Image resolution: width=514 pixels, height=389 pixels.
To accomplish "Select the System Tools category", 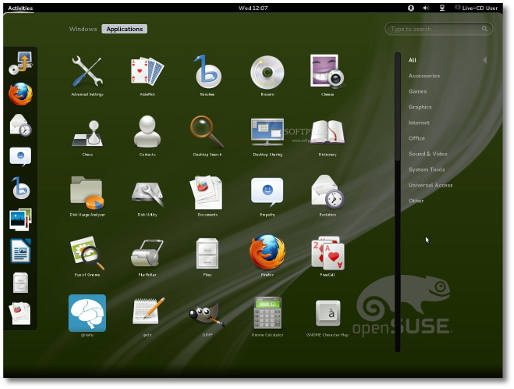I will click(x=427, y=169).
